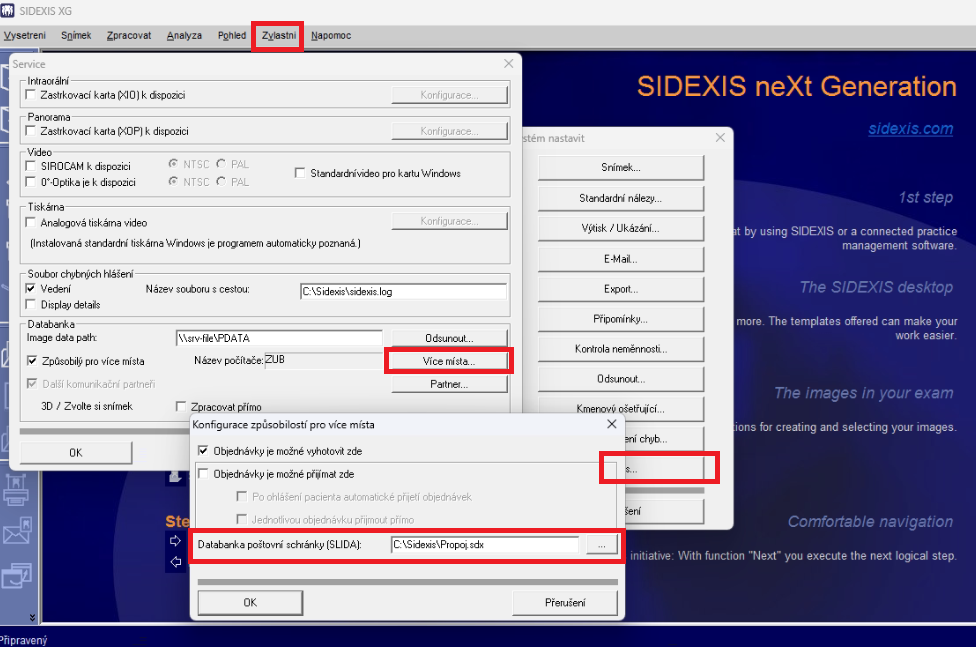Click the "1st step" heading
Viewport: 976px width, 647px height.
(926, 197)
